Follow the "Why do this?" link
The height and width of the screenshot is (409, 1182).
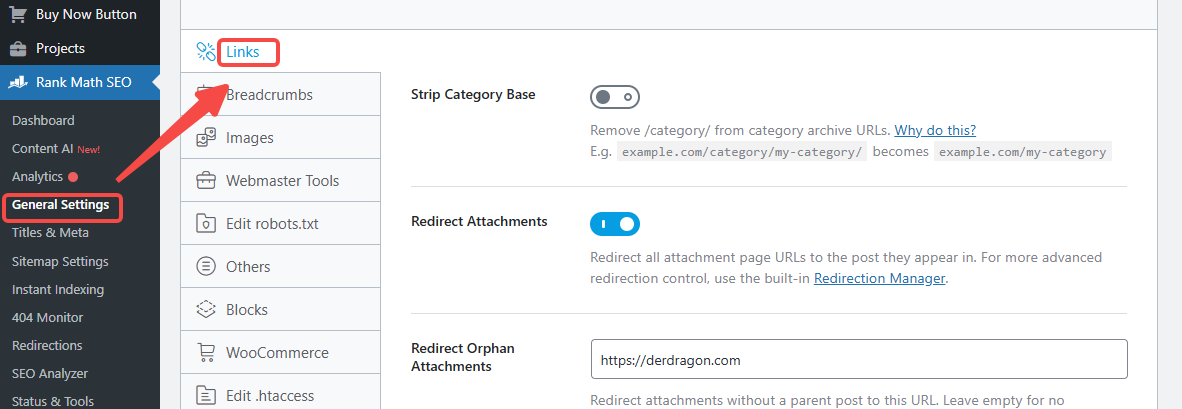(935, 130)
